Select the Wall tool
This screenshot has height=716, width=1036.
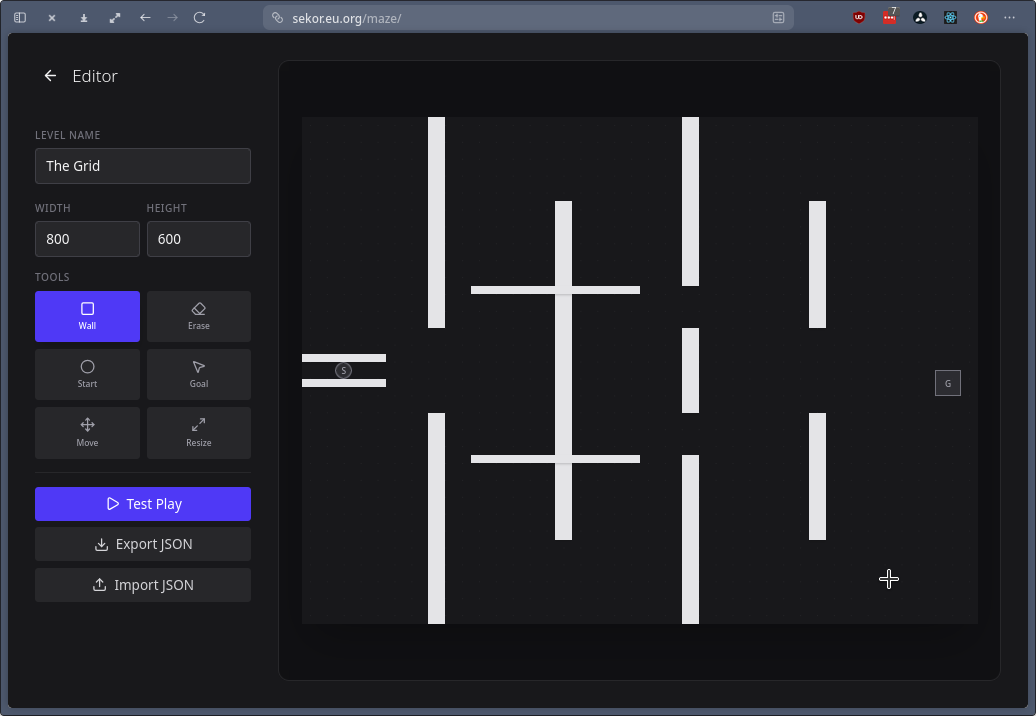[87, 316]
